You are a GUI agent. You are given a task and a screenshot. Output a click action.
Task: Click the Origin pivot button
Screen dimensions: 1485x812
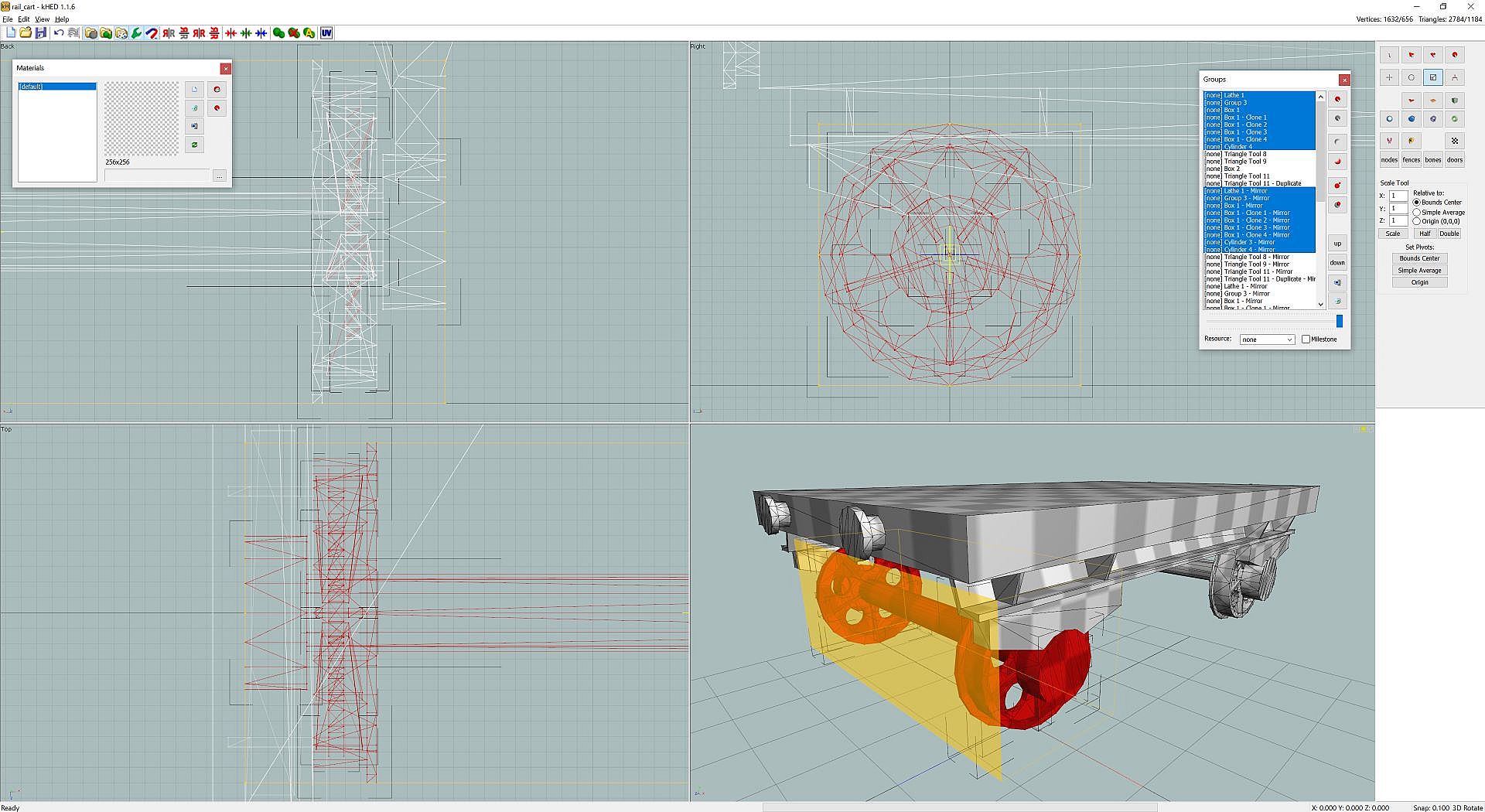pos(1419,282)
